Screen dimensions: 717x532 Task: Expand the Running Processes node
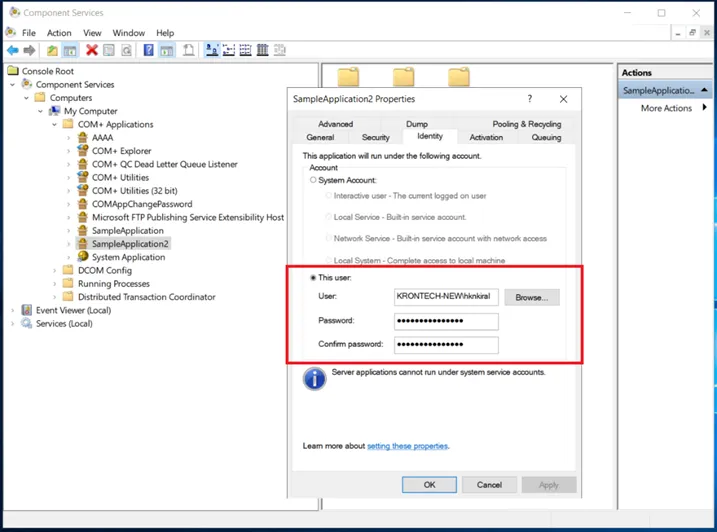tap(54, 284)
